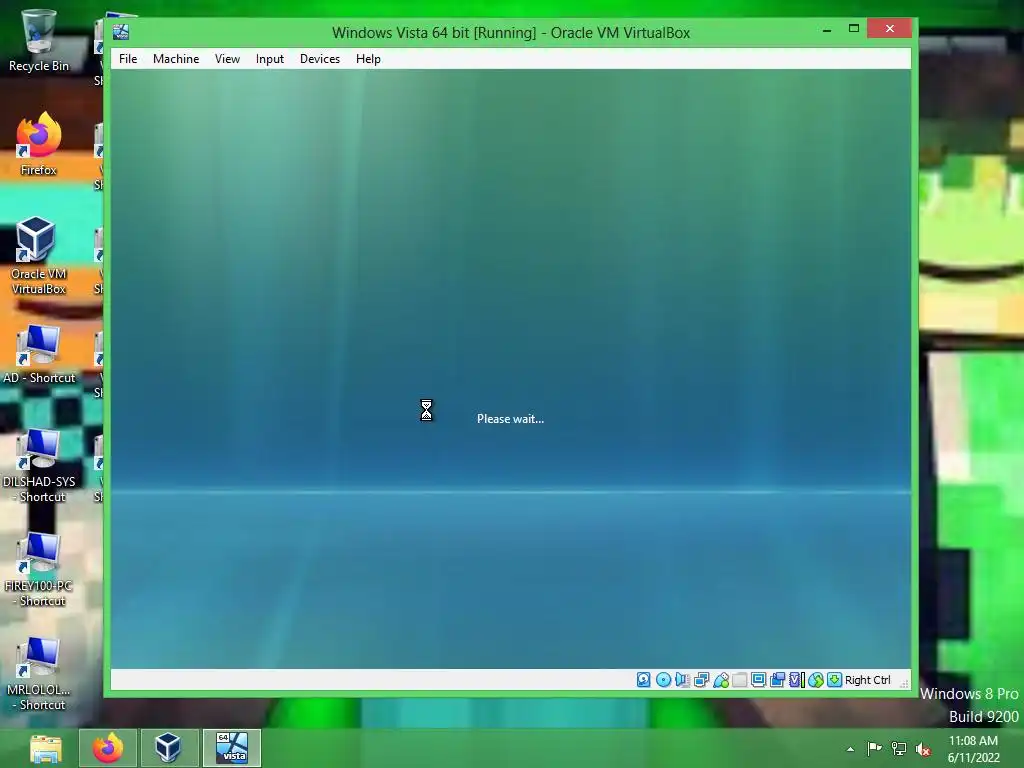The width and height of the screenshot is (1024, 768).
Task: Switch to VirtualBox Manager on taskbar
Action: (168, 748)
